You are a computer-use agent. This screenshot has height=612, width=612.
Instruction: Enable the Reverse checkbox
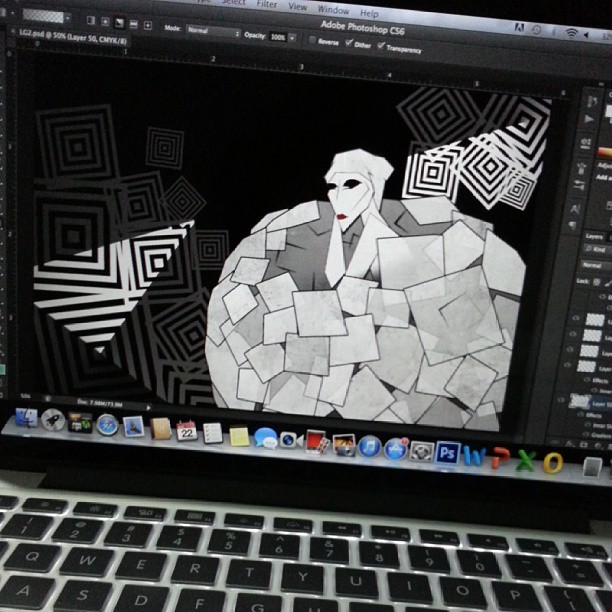coord(312,39)
